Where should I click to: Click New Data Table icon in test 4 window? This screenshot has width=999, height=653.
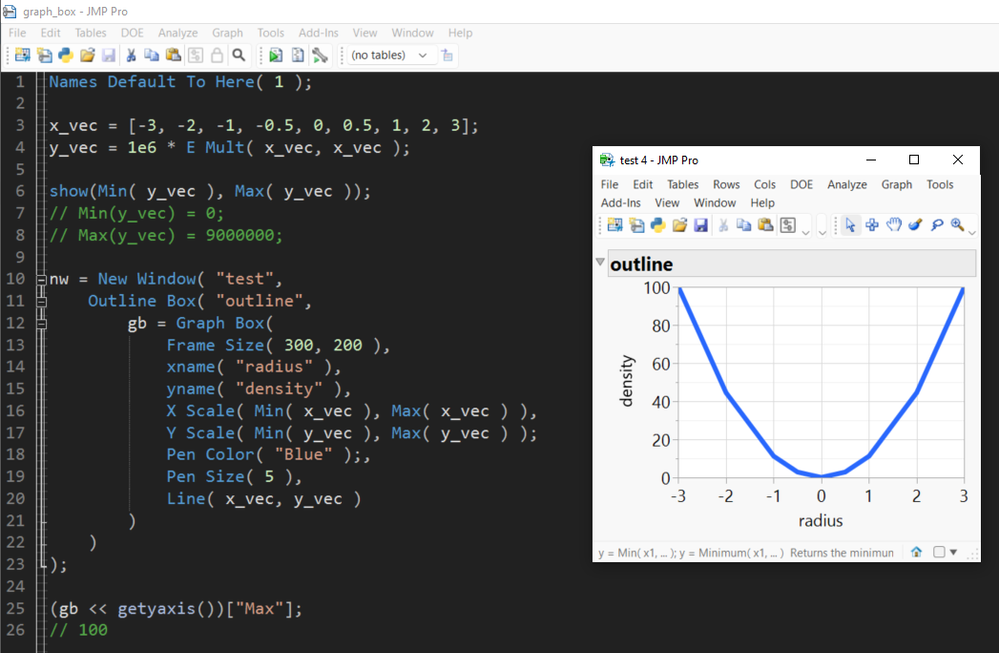615,225
